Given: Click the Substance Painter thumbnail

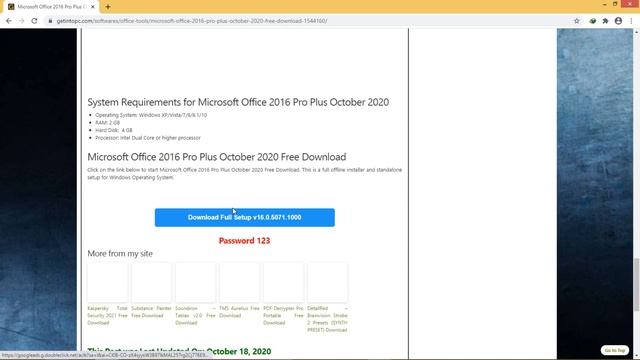Looking at the screenshot, I should pyautogui.click(x=151, y=282).
